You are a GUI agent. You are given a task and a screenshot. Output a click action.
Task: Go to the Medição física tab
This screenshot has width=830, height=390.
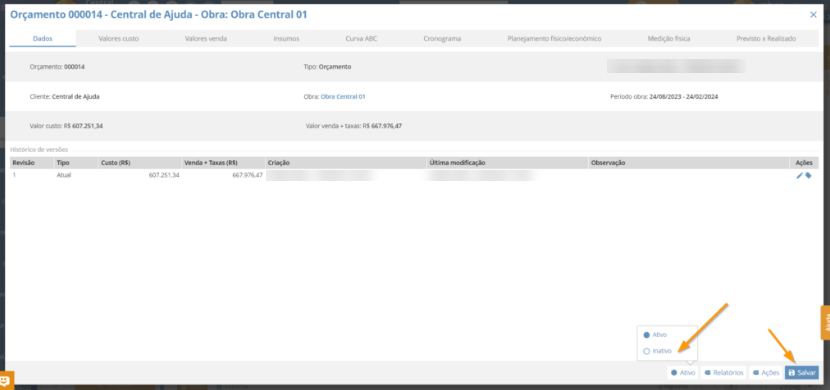pyautogui.click(x=669, y=39)
